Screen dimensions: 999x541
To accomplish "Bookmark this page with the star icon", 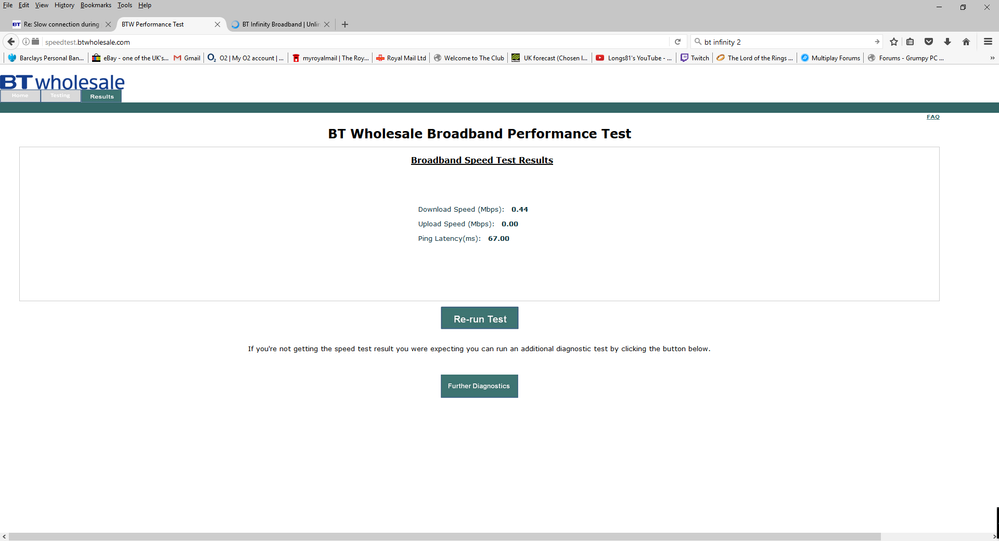I will 893,42.
